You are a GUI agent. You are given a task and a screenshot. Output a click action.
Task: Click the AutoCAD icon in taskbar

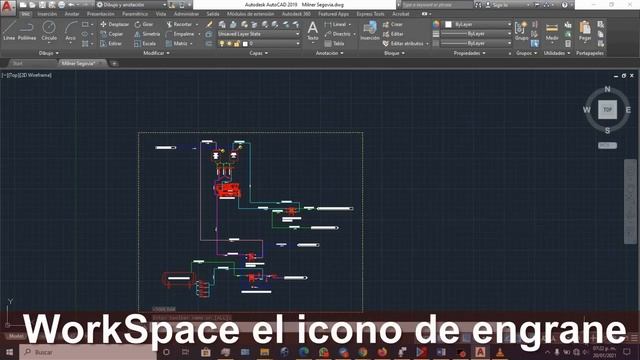coord(480,352)
